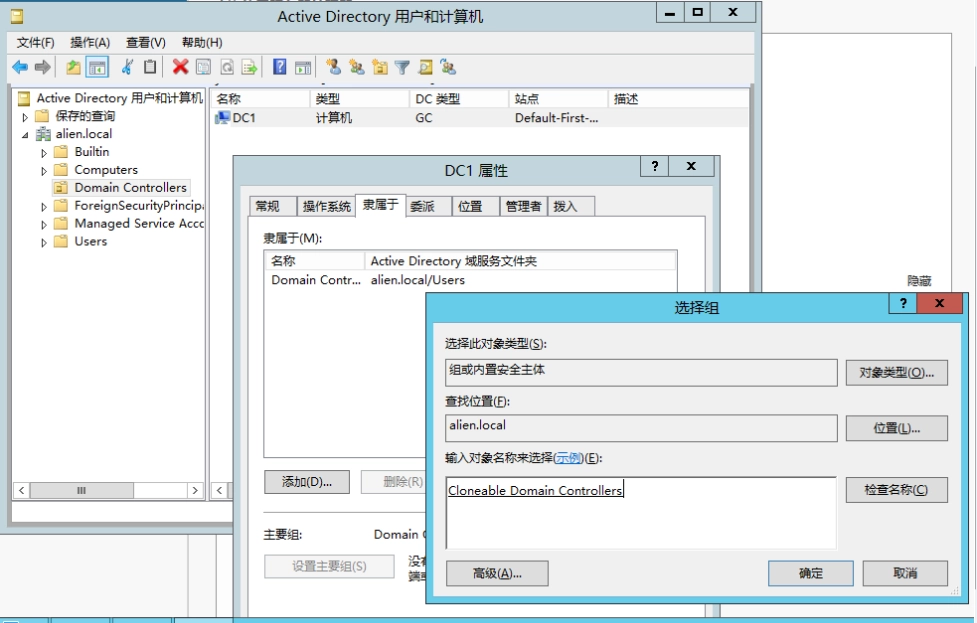This screenshot has width=977, height=623.
Task: Click the red Delete X toolbar icon
Action: 180,67
